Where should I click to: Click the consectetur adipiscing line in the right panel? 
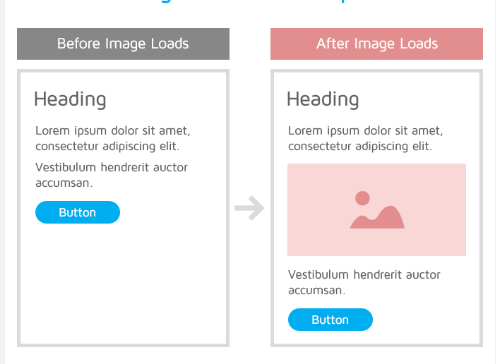point(360,146)
